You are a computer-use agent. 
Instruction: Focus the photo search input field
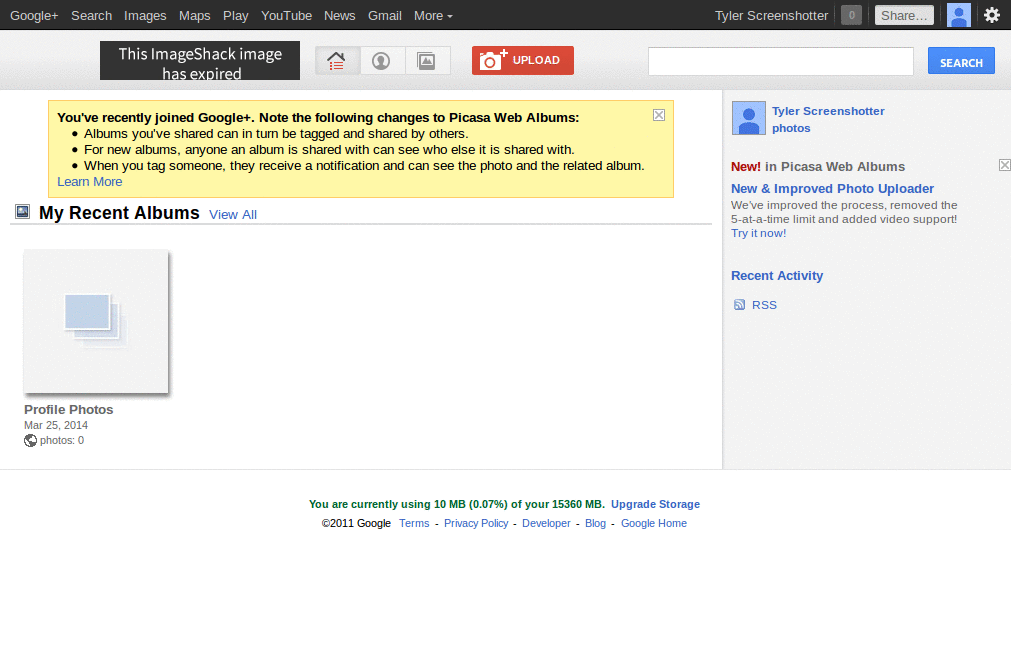[780, 61]
